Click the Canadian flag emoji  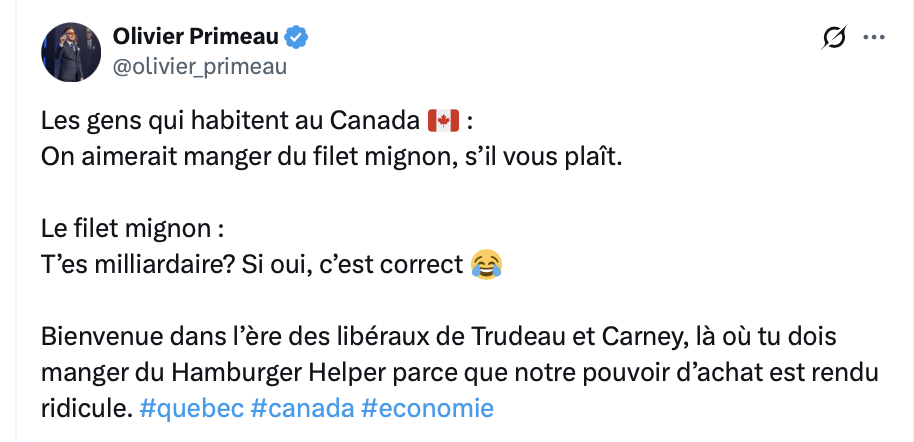442,122
